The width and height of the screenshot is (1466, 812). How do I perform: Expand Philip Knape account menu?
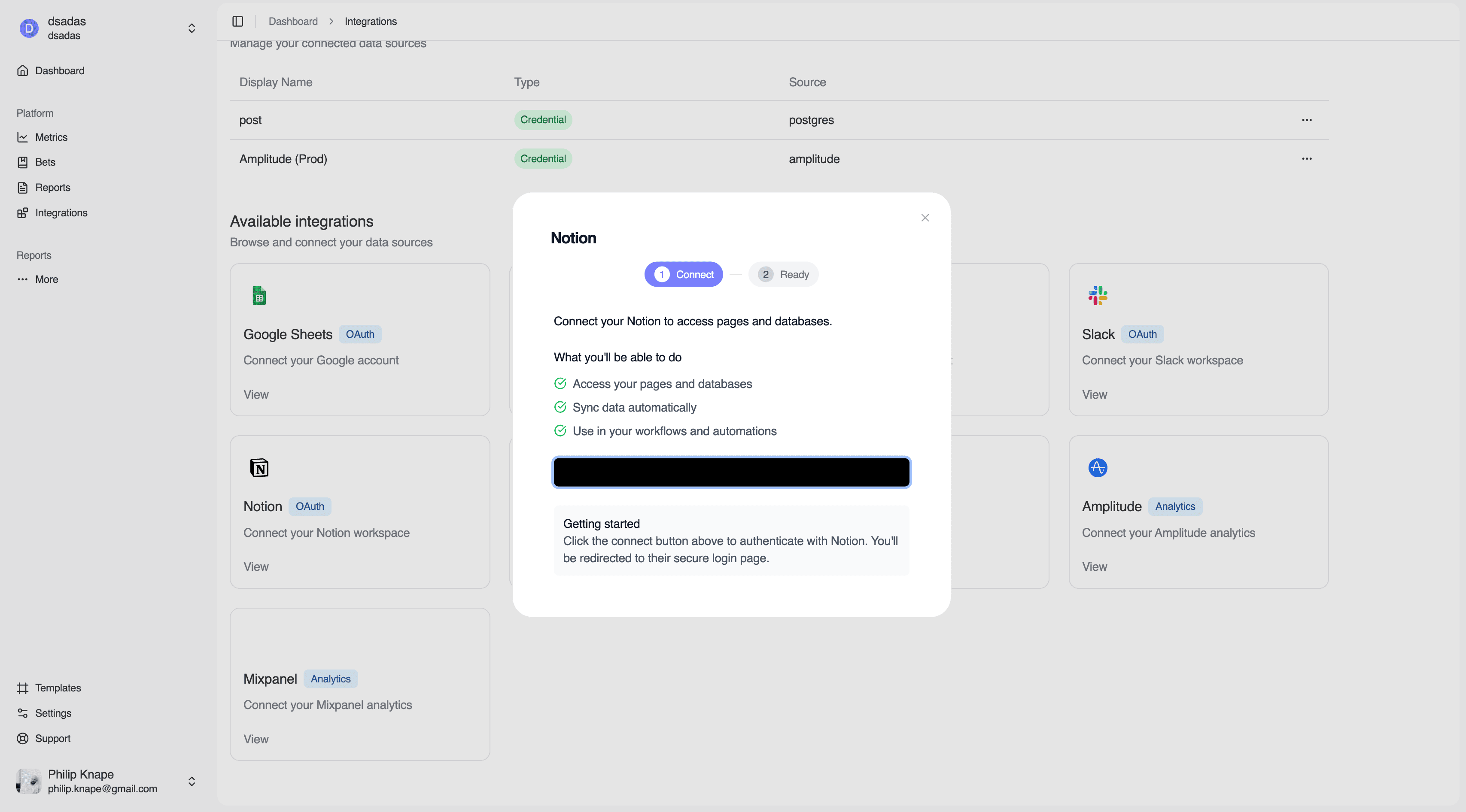pyautogui.click(x=192, y=781)
